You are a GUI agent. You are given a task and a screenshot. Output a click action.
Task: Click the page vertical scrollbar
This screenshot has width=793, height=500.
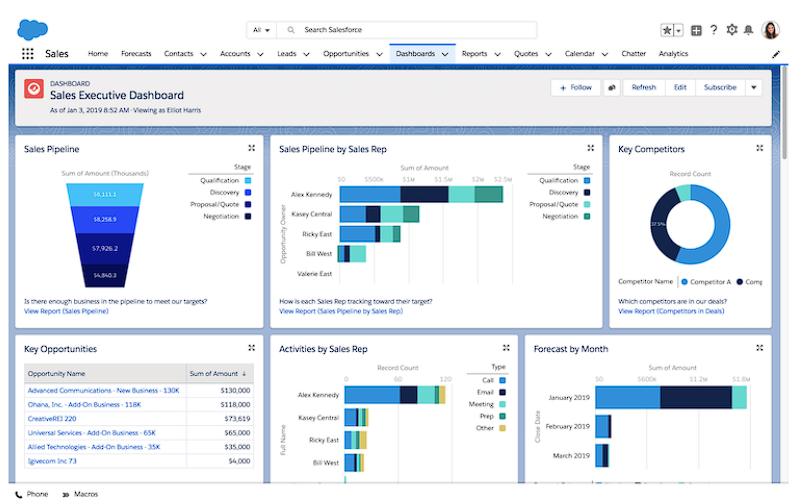[784, 114]
